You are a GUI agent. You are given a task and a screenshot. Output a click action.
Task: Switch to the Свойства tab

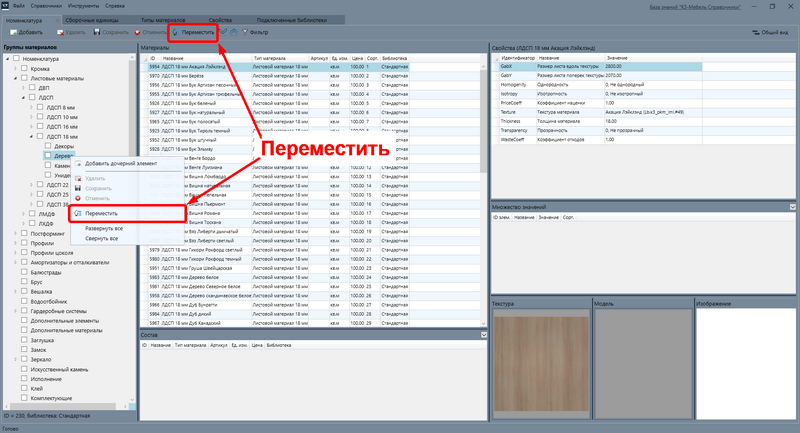(220, 20)
